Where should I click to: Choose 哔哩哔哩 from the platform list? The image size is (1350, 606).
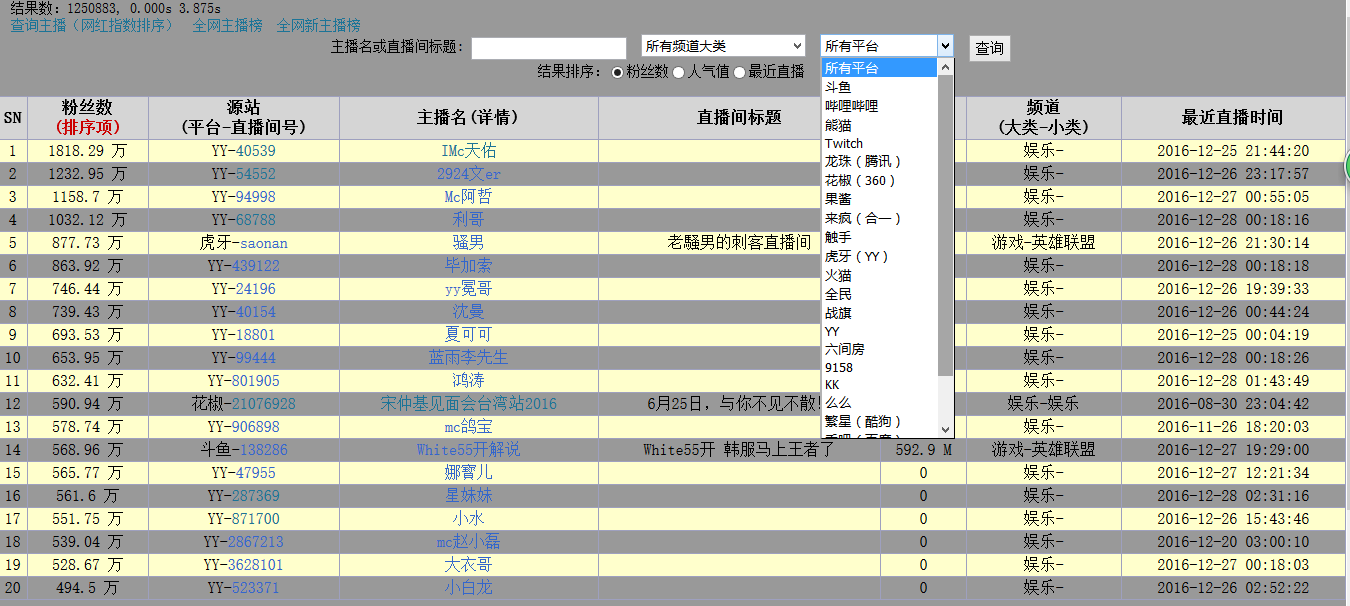(x=851, y=106)
